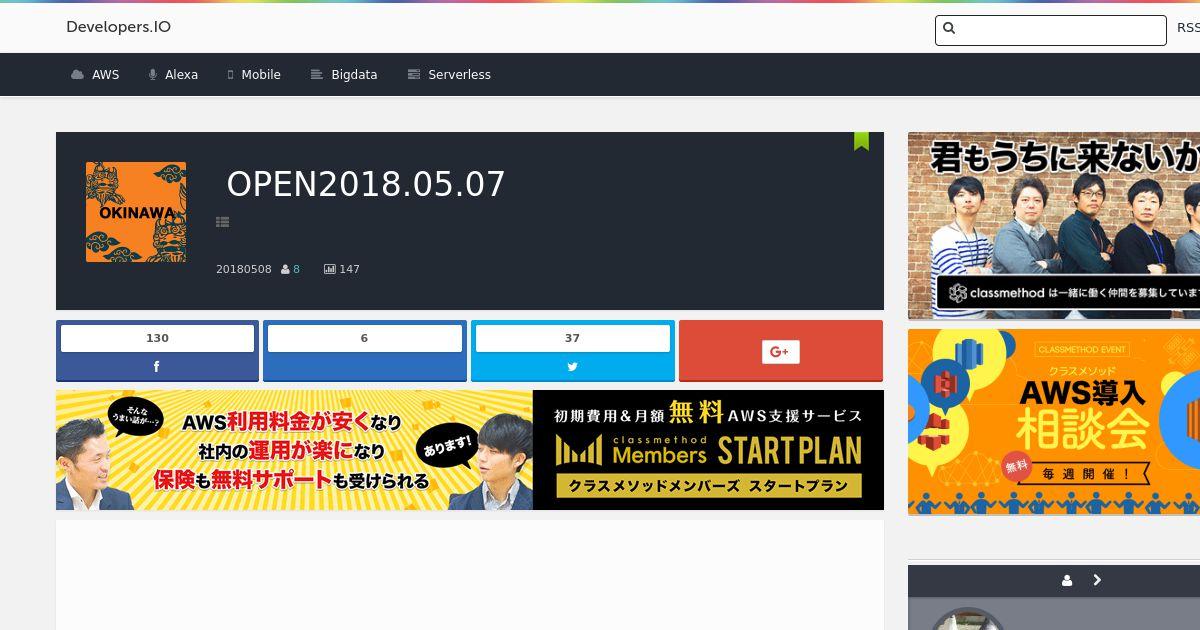Open the RSS link
Viewport: 1200px width, 630px height.
[1188, 28]
